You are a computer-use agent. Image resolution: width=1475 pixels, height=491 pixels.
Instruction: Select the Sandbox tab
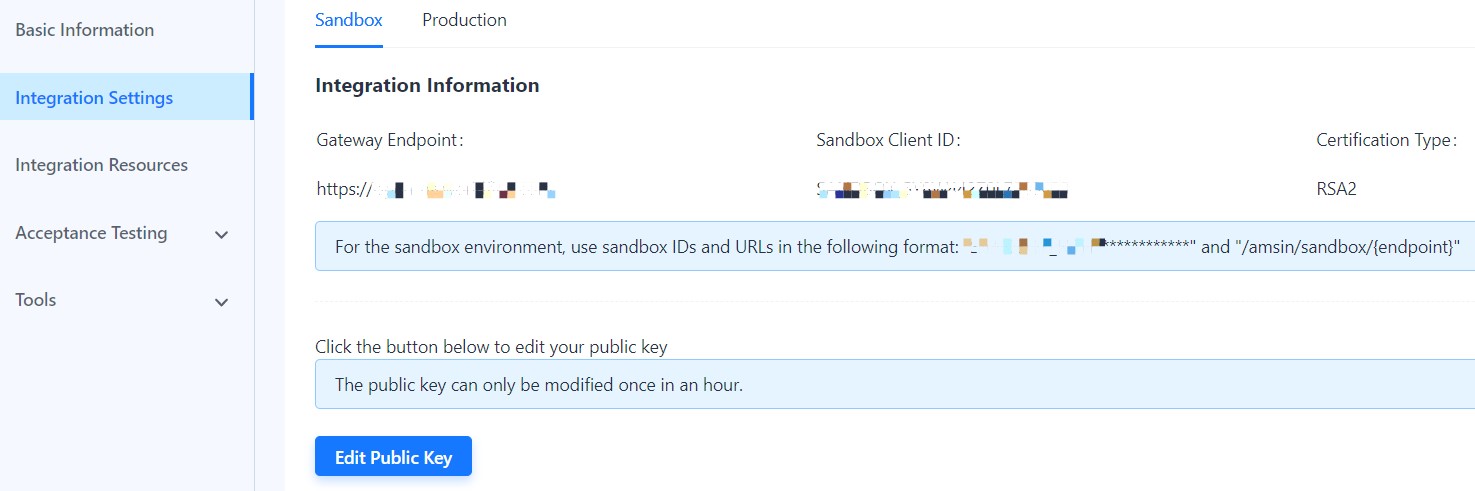tap(348, 20)
